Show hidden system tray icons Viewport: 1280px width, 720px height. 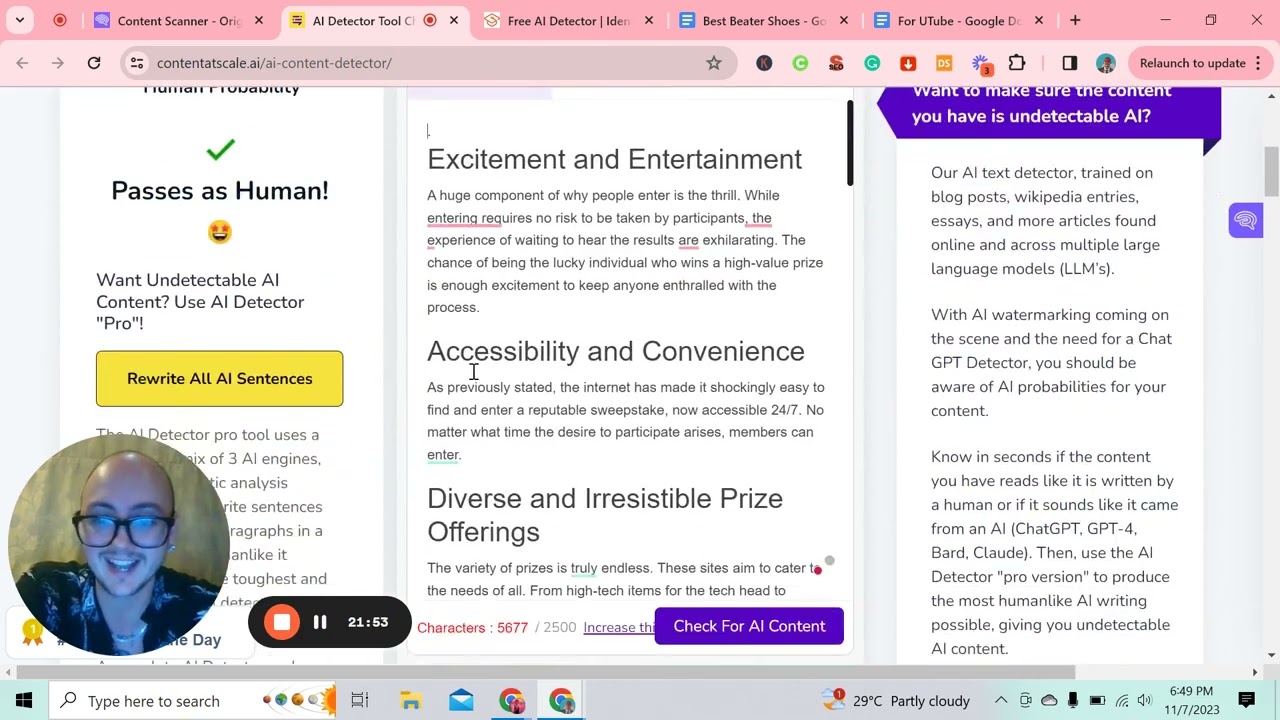[x=1001, y=700]
